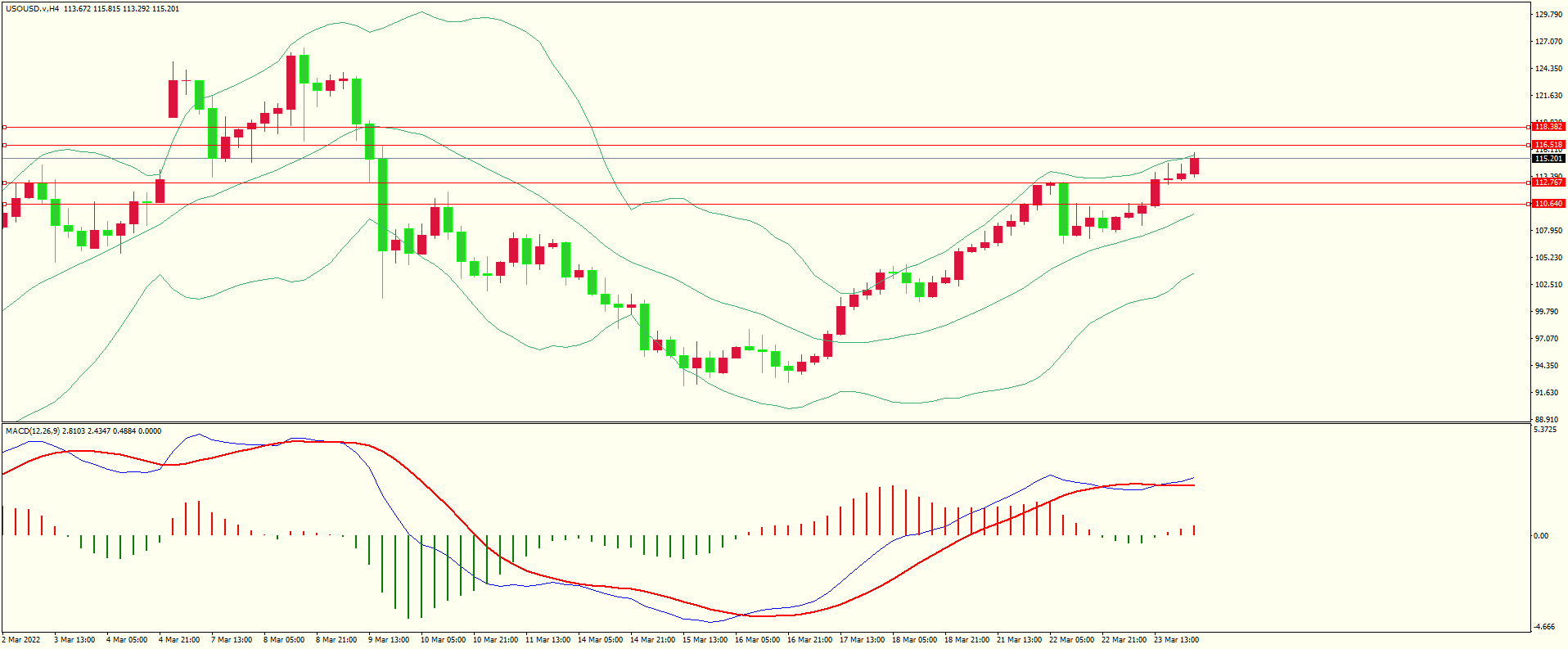This screenshot has width=1568, height=649.
Task: Select the 116.518 red price level label
Action: pos(1548,145)
